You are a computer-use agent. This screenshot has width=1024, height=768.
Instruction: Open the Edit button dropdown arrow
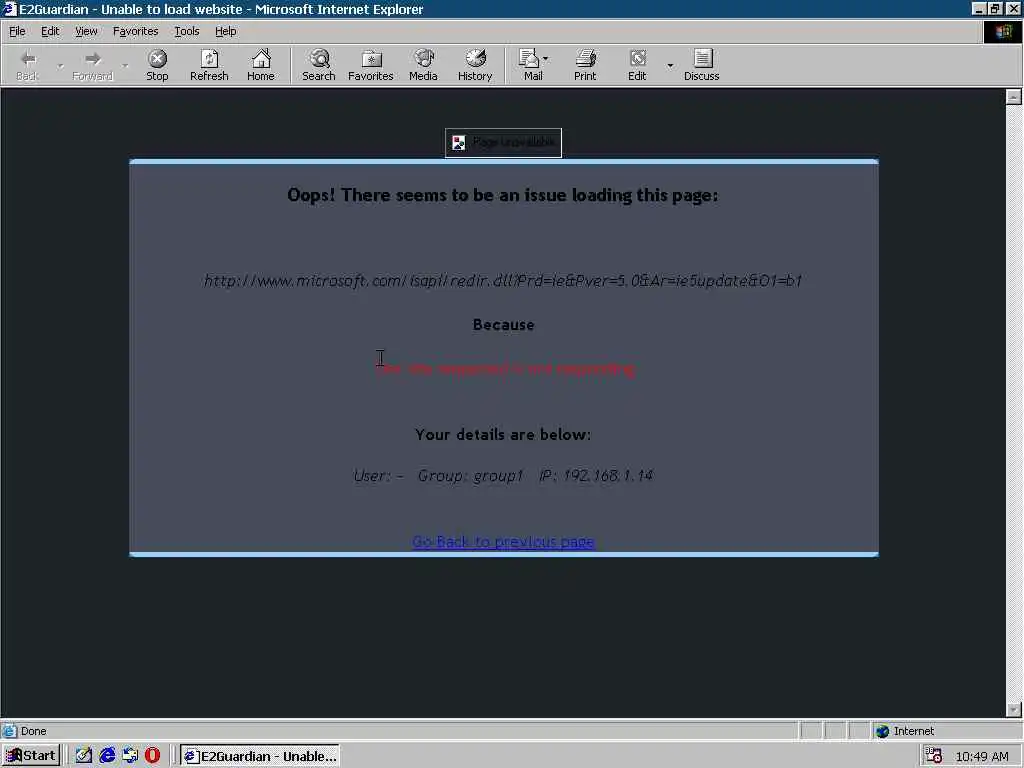tap(670, 66)
